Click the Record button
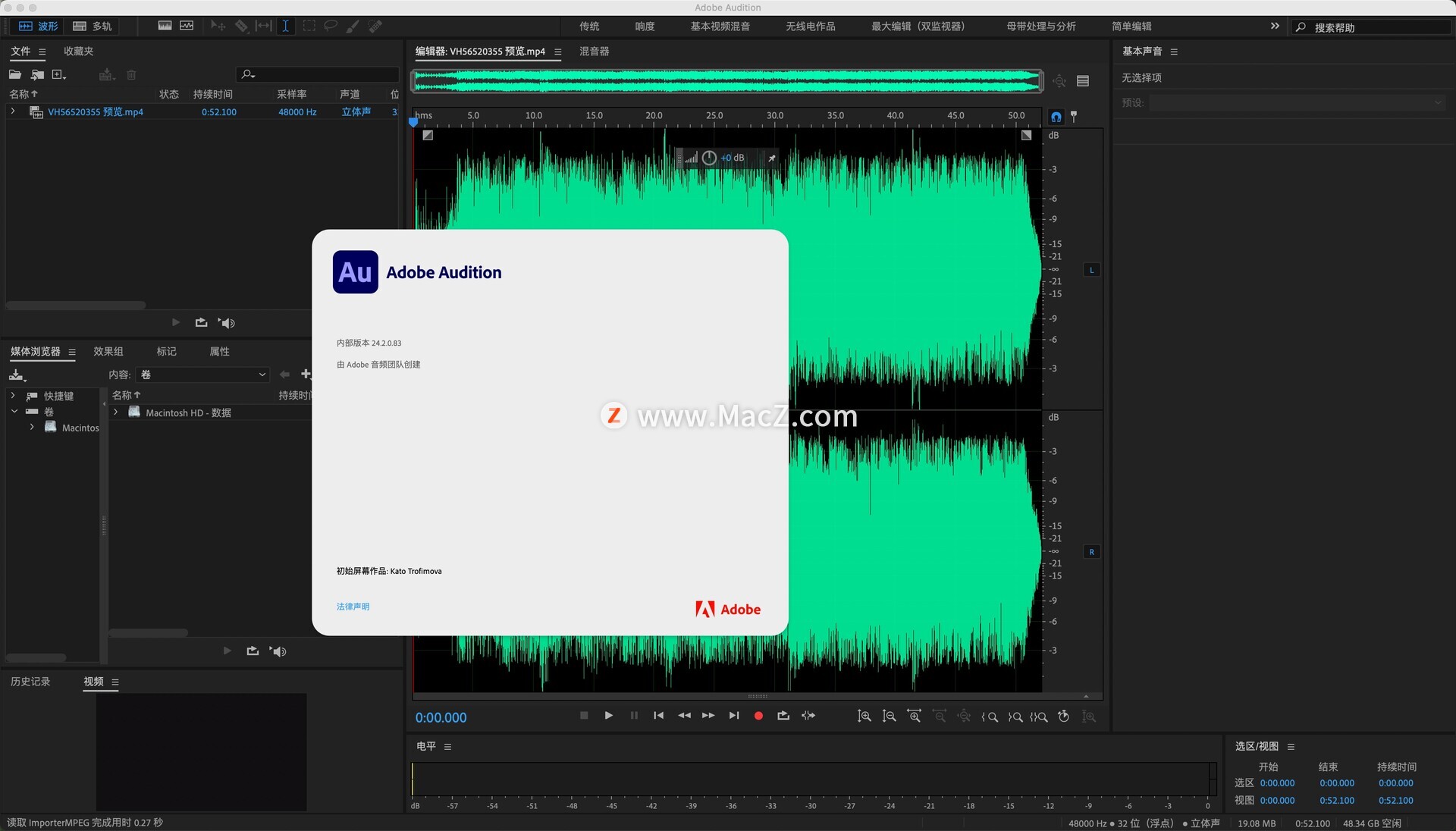 [x=758, y=715]
